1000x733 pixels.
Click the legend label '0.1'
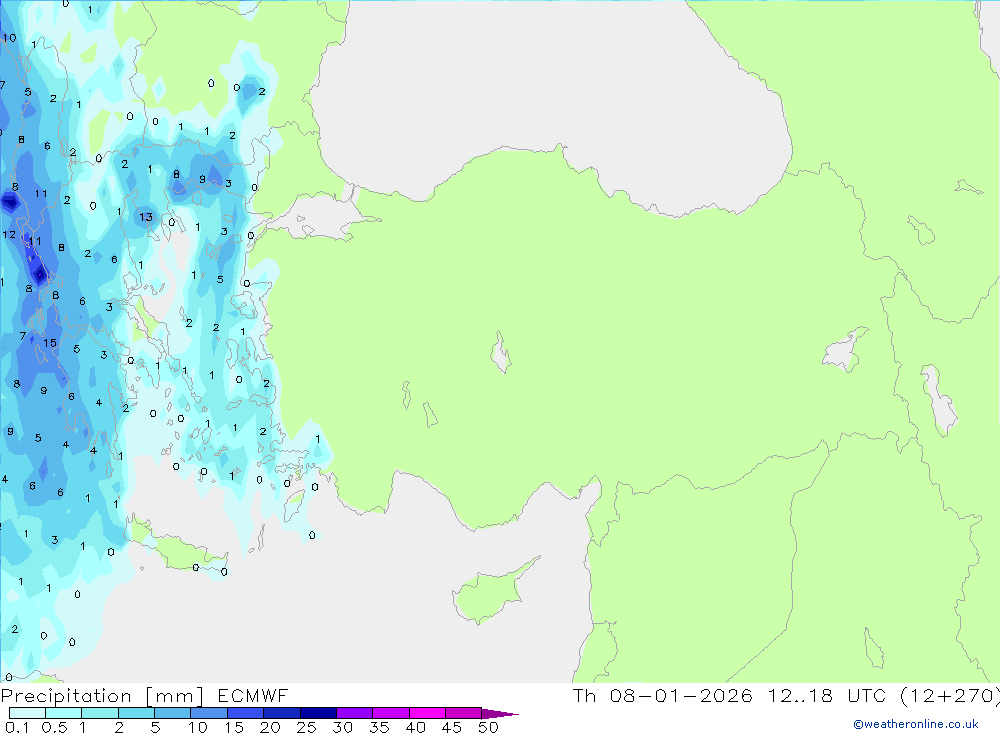[x=17, y=727]
